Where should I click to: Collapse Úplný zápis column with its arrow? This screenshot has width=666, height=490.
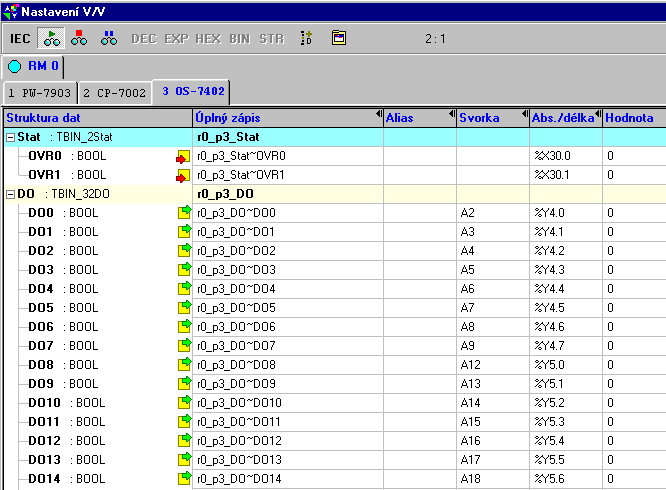point(379,114)
